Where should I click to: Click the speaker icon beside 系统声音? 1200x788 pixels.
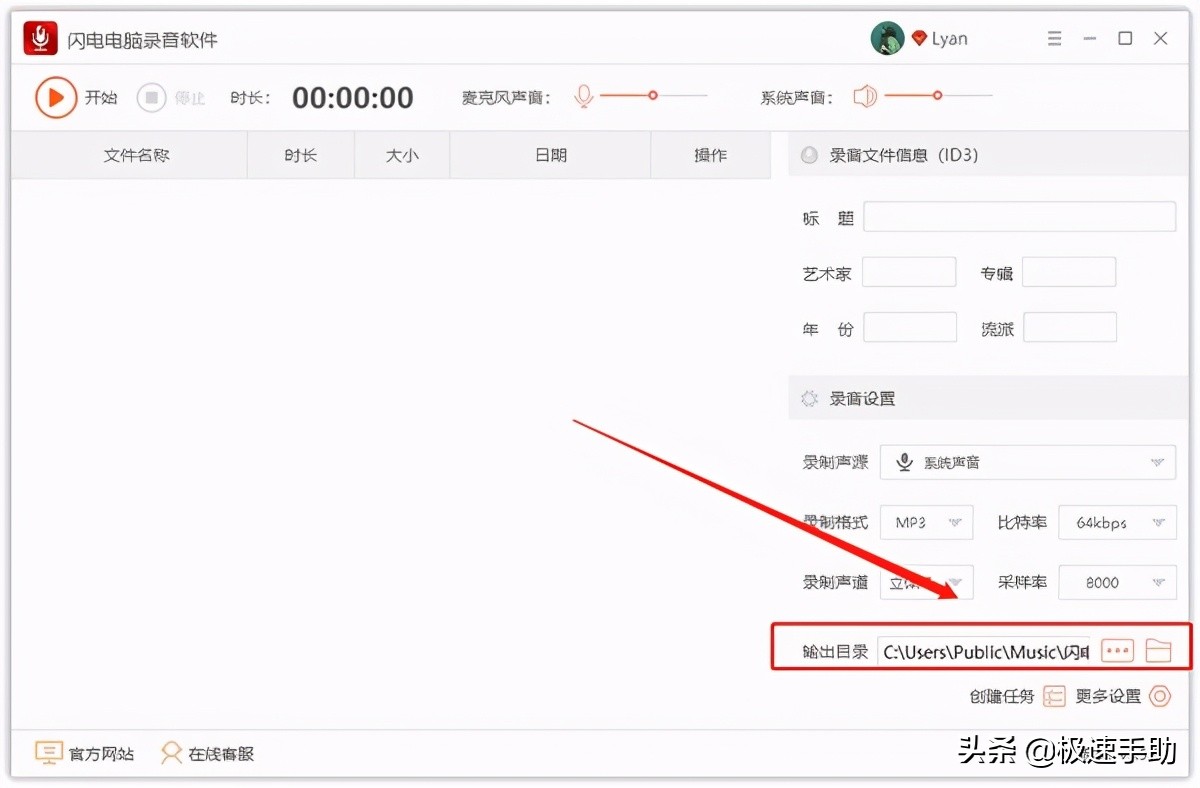[x=864, y=97]
